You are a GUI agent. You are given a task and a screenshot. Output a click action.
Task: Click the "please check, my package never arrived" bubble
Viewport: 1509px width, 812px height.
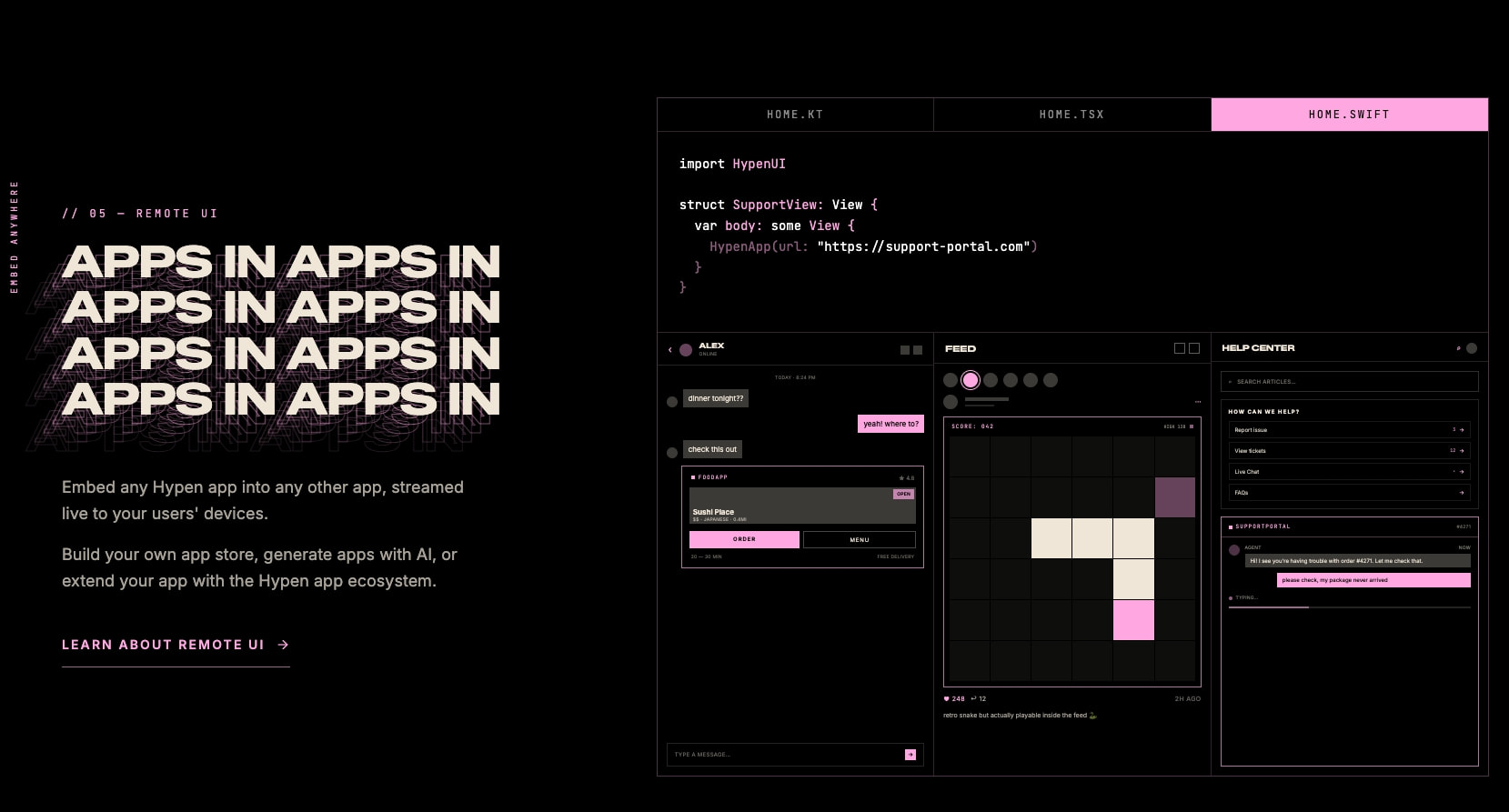1373,580
